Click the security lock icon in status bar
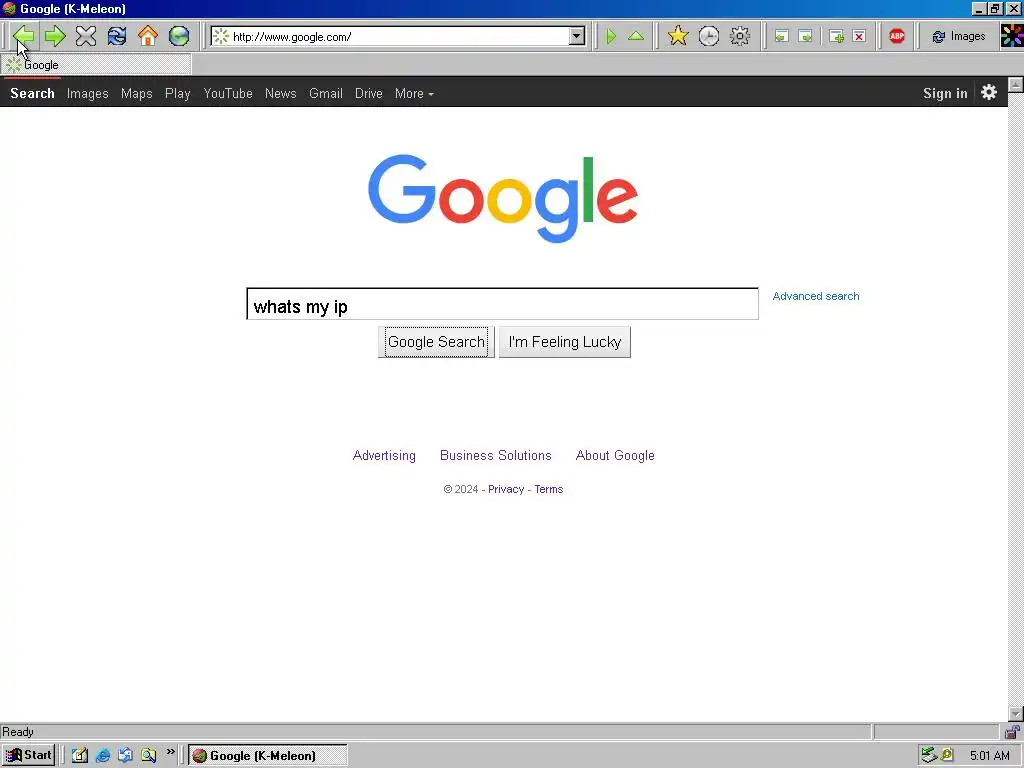The image size is (1024, 768). (1012, 732)
